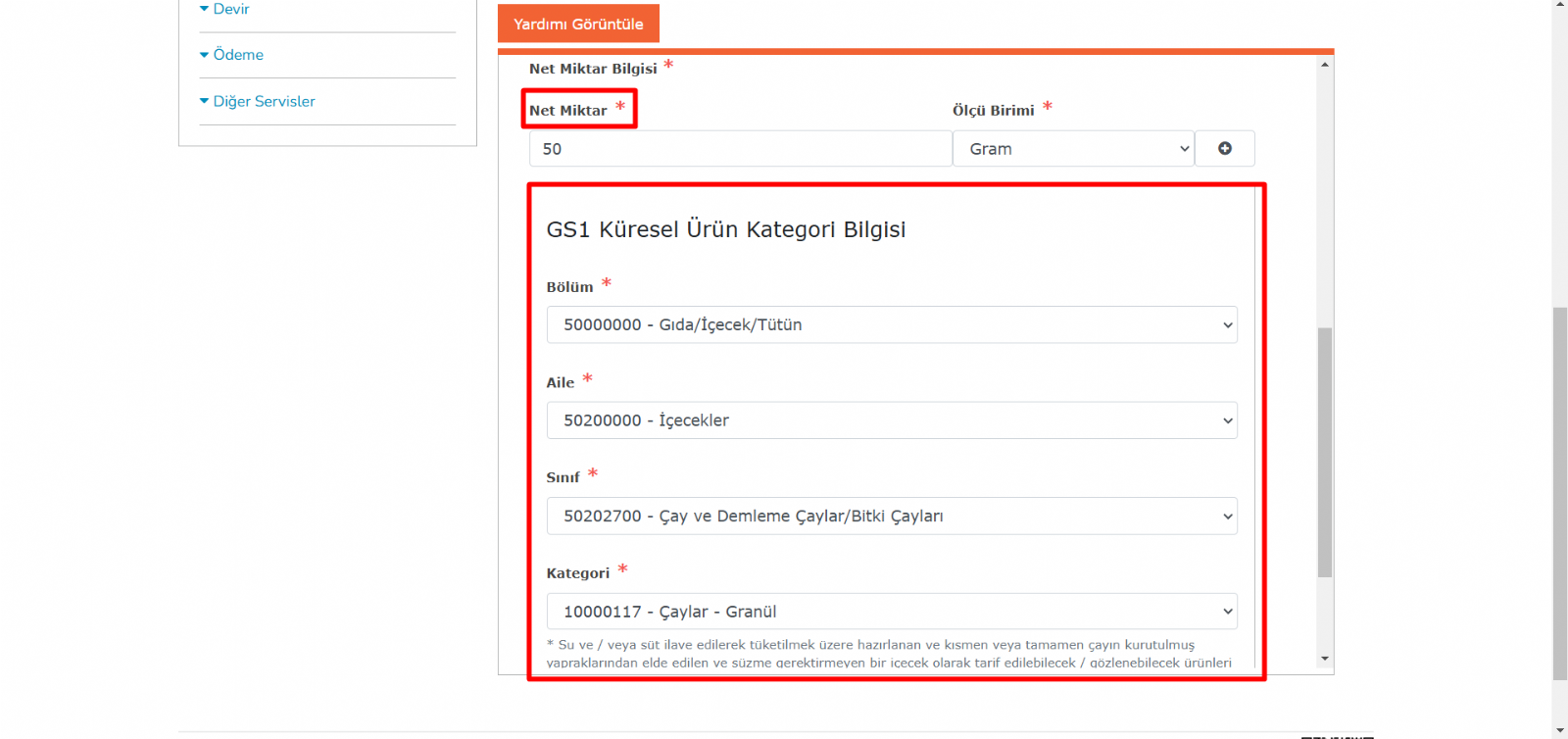
Task: Click the inner form scrollbar thumb
Action: (x=1324, y=451)
